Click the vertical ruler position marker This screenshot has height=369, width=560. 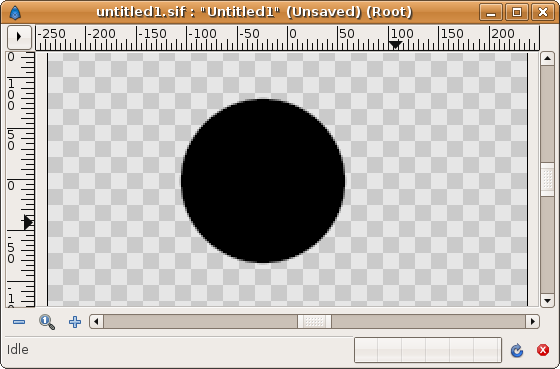[x=28, y=223]
